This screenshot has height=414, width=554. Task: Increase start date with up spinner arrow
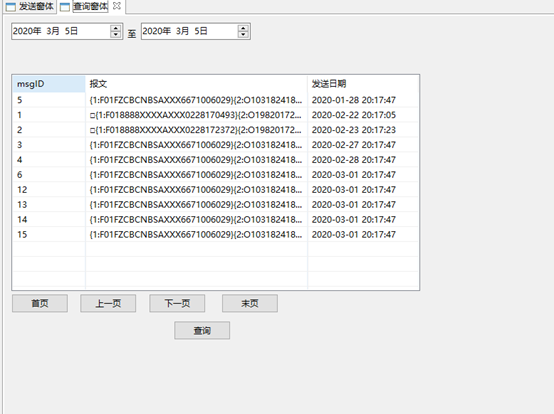coord(116,28)
